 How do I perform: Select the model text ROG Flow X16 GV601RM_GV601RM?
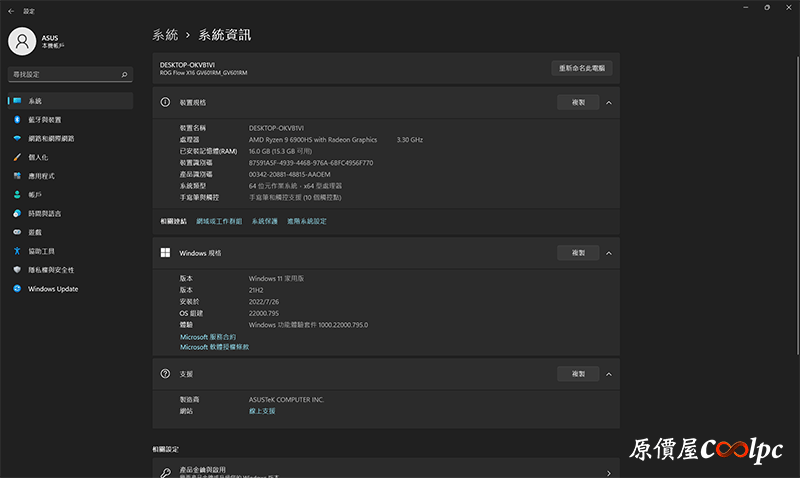point(204,73)
